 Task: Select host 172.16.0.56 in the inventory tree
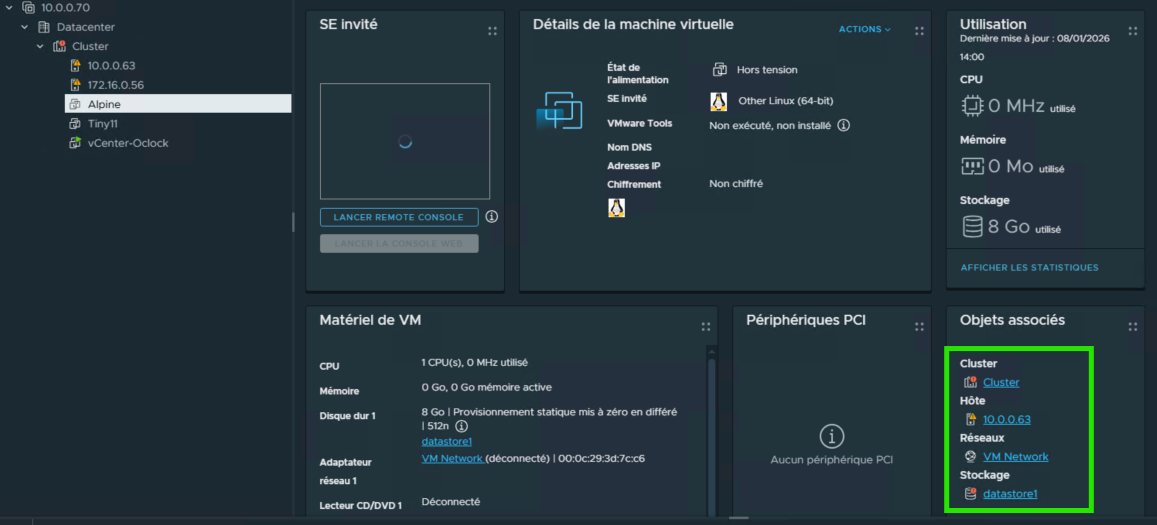tap(115, 85)
